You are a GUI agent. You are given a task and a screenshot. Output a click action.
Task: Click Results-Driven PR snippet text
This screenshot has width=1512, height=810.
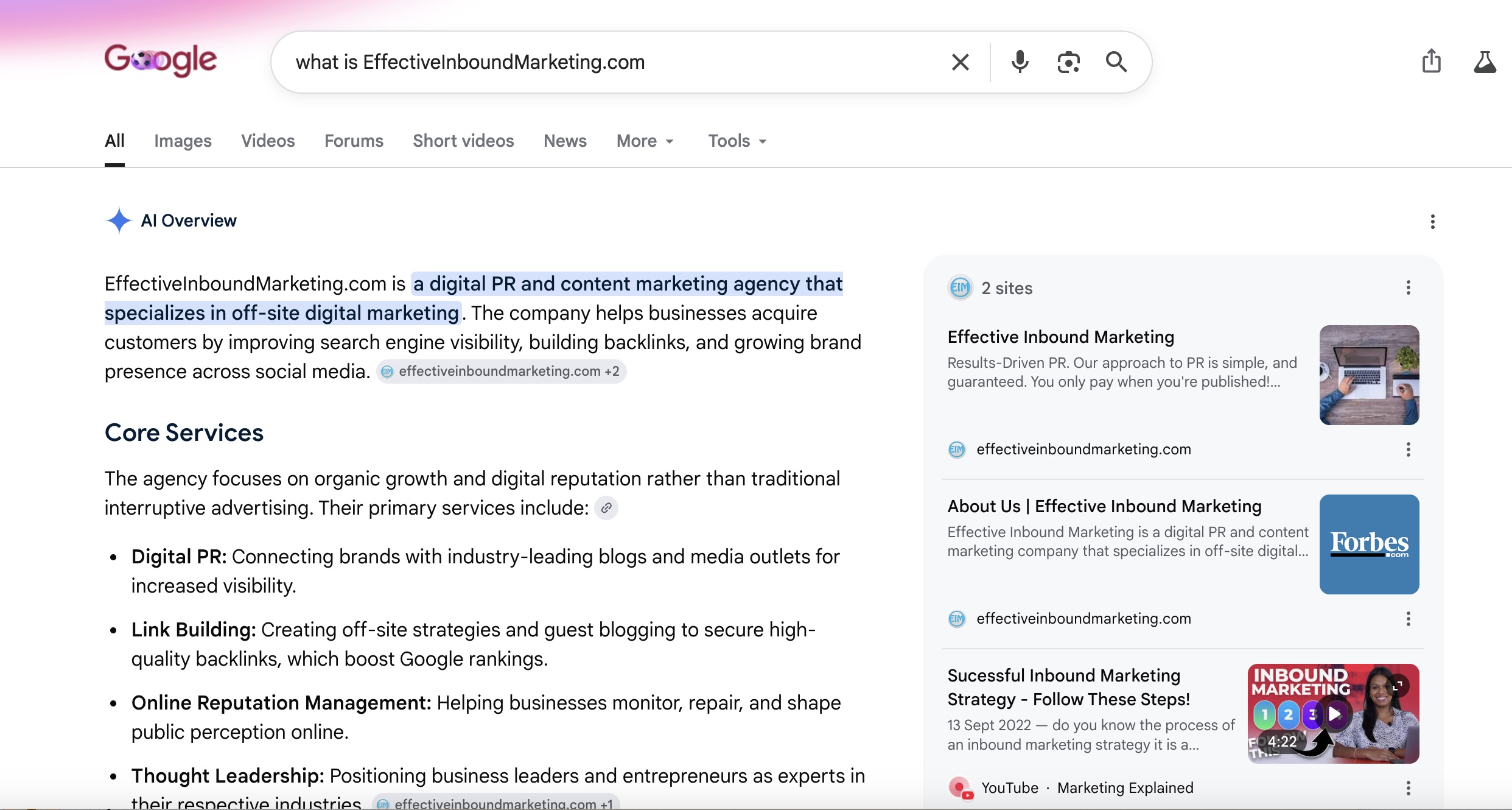pos(1122,372)
